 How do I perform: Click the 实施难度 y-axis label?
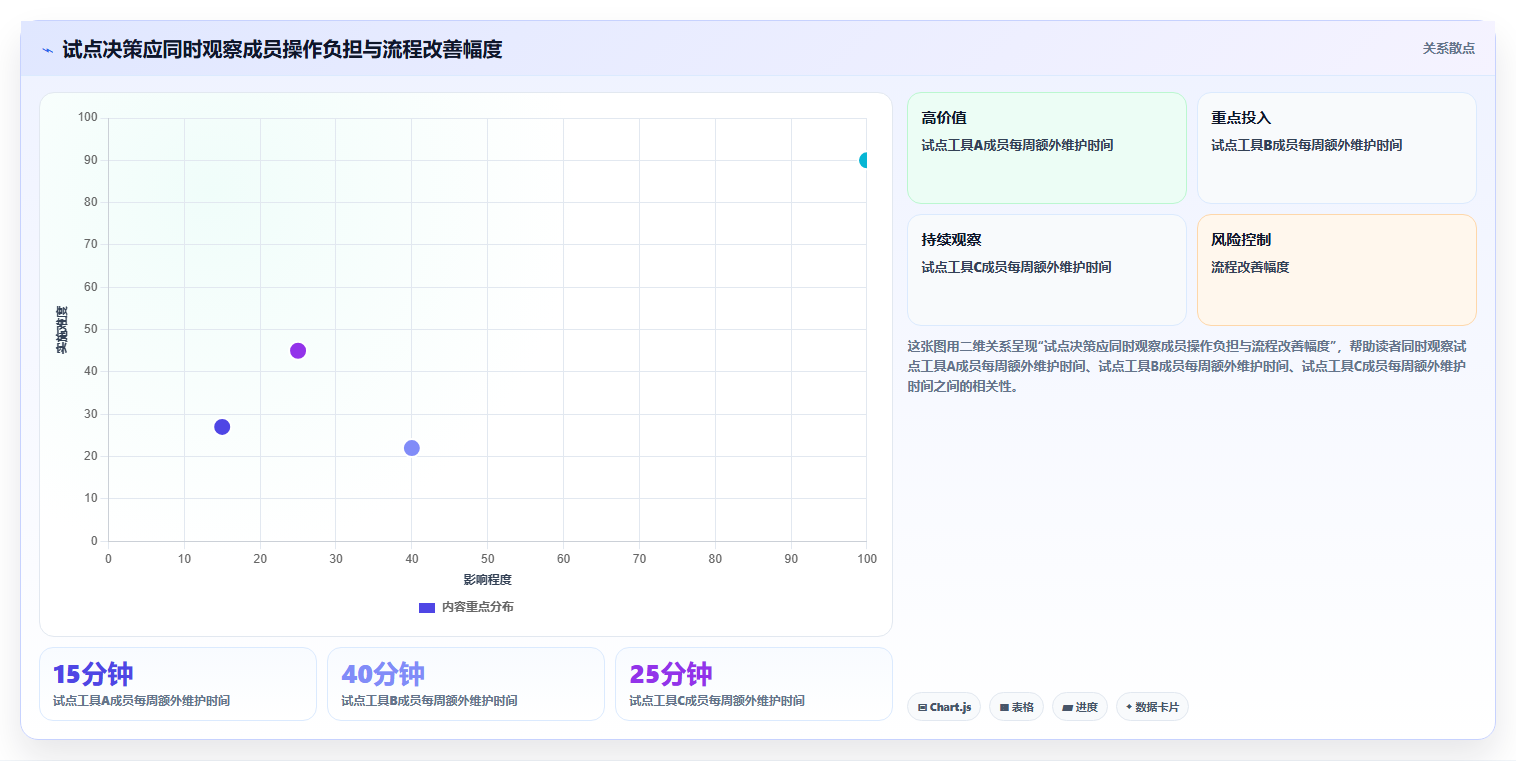point(62,330)
